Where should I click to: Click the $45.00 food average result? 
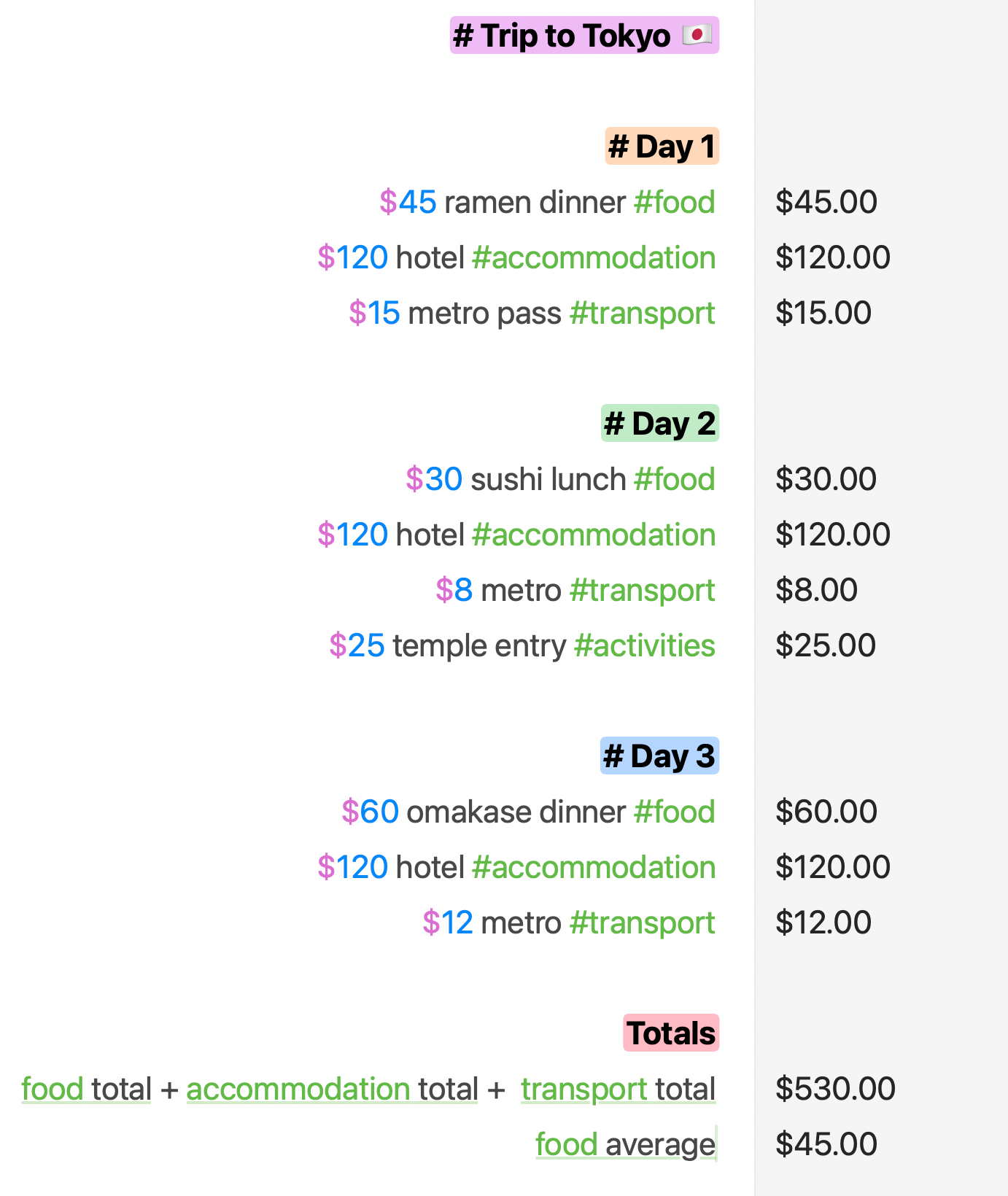(826, 1144)
